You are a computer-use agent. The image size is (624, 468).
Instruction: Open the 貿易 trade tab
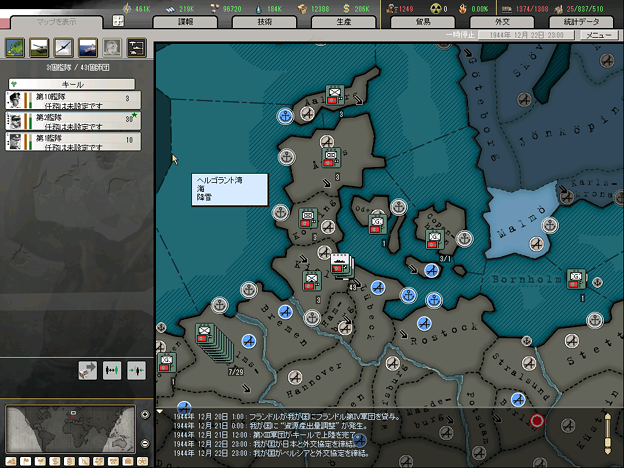(x=423, y=22)
